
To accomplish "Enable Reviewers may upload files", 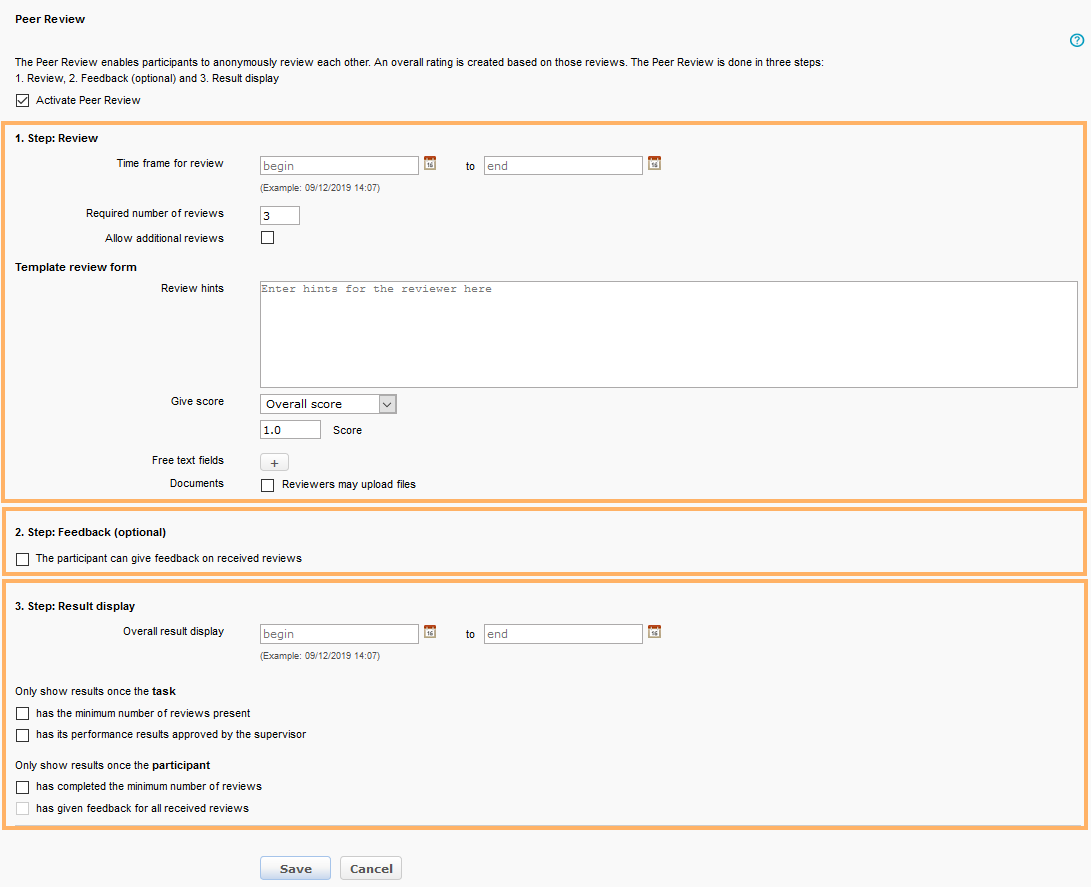I will pyautogui.click(x=266, y=485).
